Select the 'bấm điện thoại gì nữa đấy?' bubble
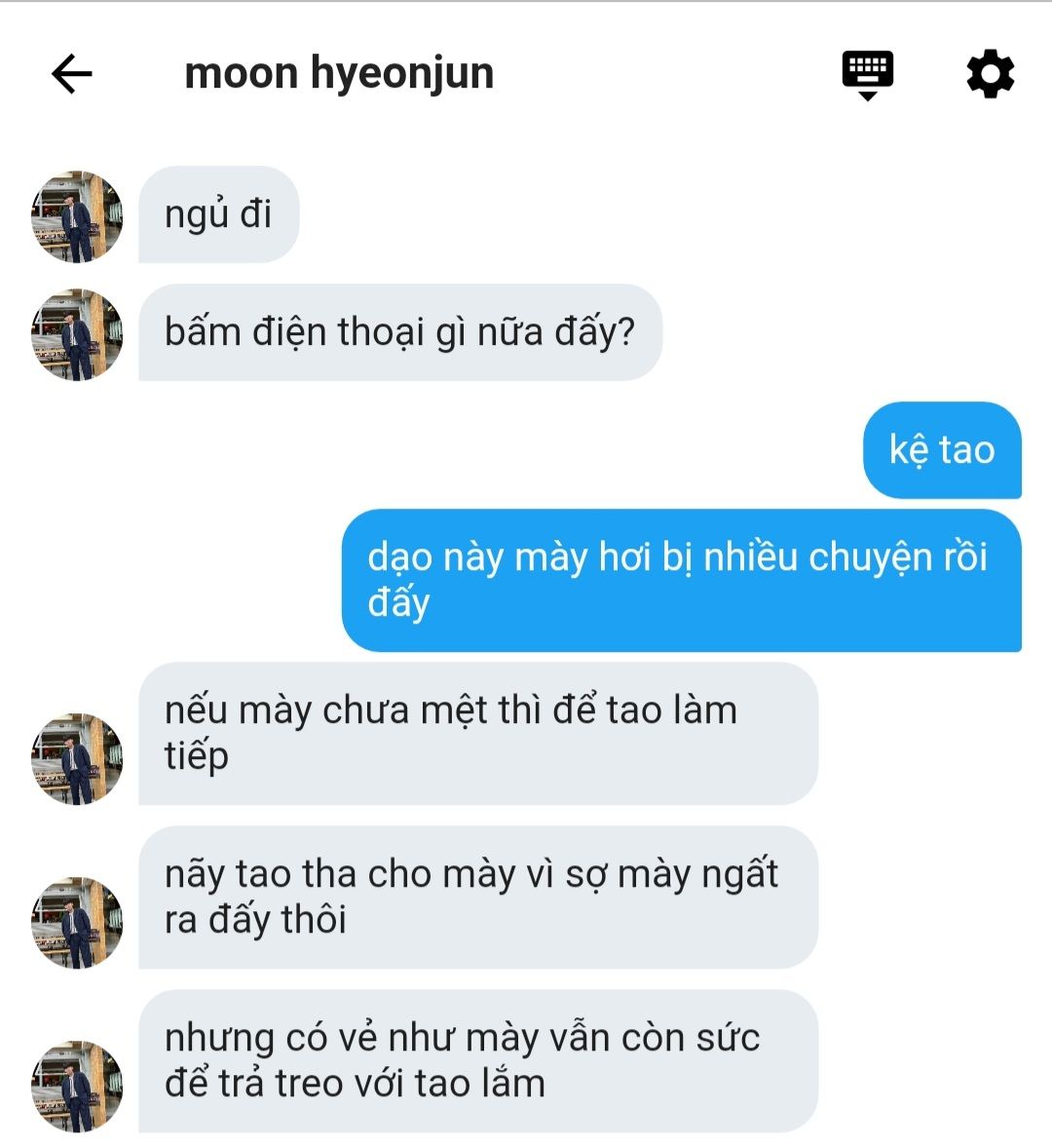 (x=400, y=332)
